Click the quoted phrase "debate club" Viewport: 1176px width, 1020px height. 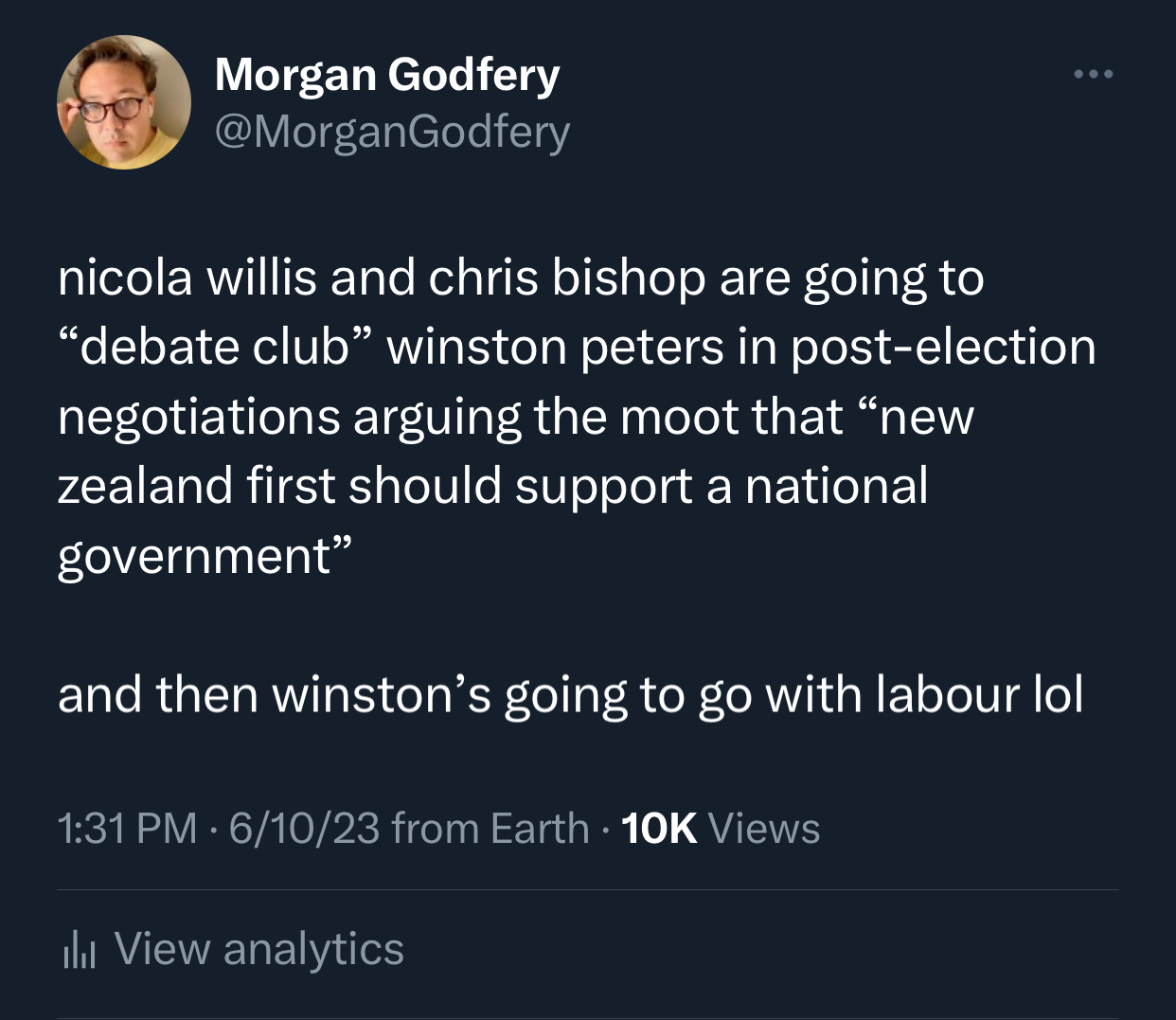[216, 348]
